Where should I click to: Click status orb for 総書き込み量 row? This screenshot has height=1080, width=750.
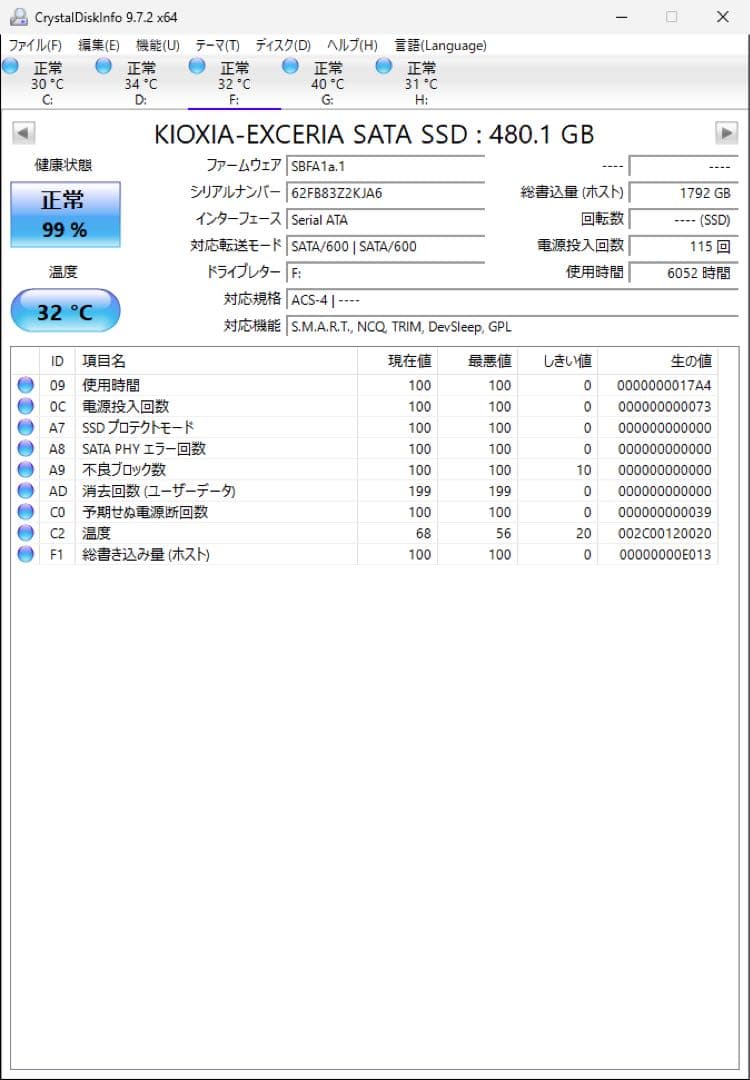pyautogui.click(x=25, y=554)
